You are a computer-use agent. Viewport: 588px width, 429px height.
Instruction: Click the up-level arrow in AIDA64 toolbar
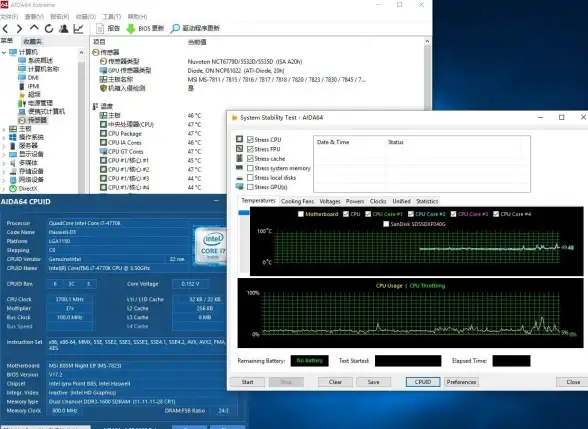34,28
